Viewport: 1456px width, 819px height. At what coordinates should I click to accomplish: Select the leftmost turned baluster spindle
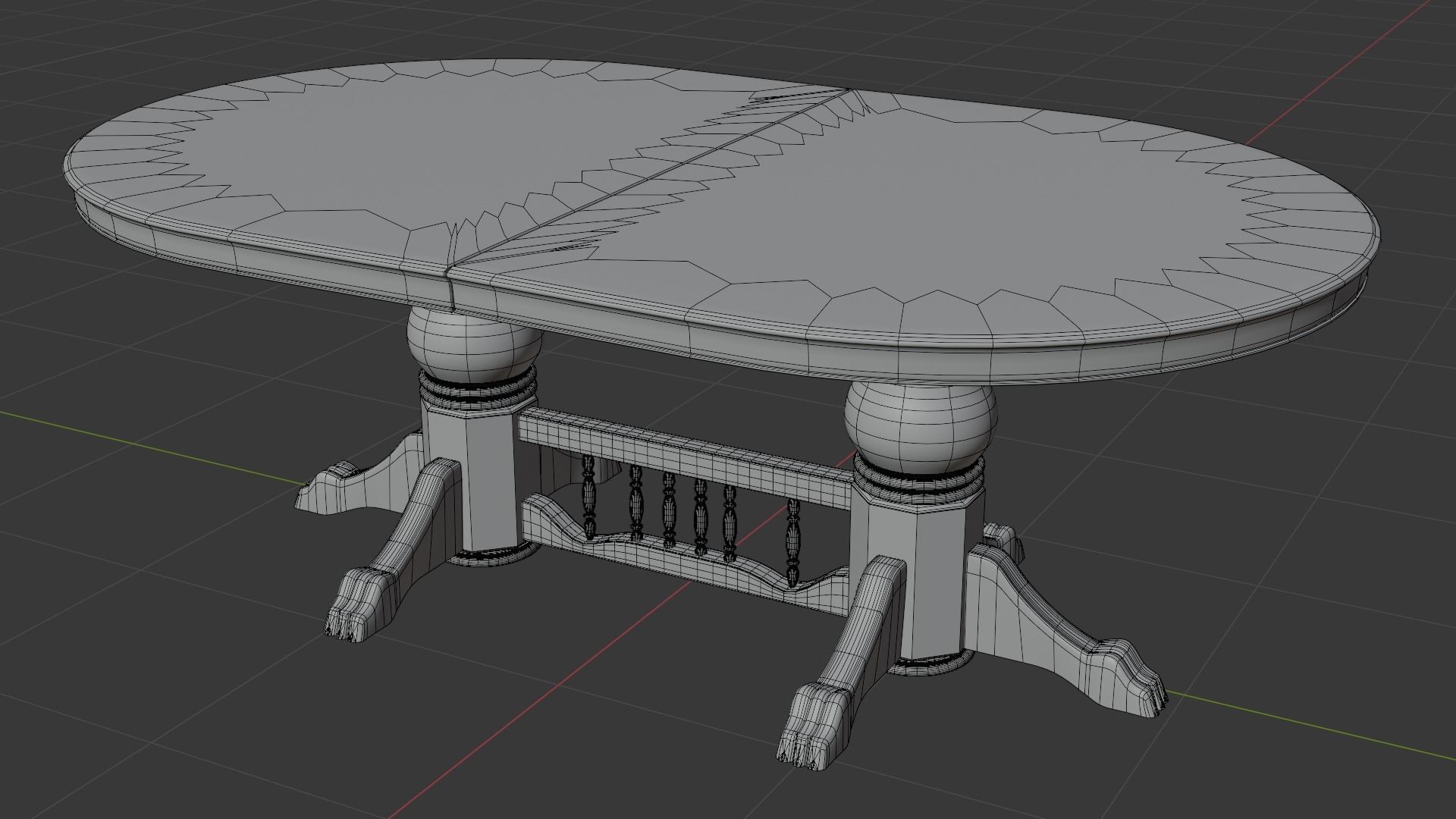point(588,497)
